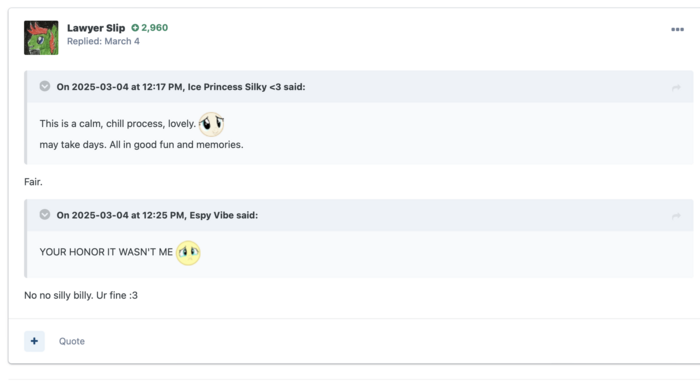The image size is (700, 382).
Task: Open Lawyer Slip's avatar profile picture
Action: coord(41,37)
